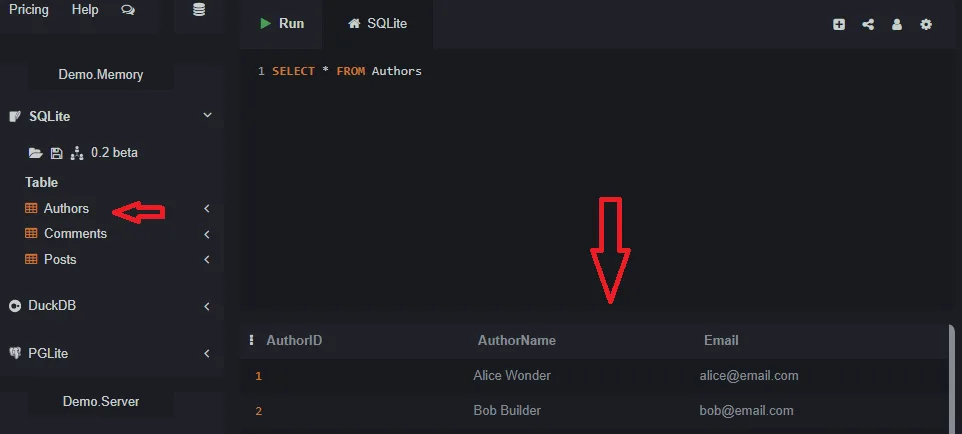Open the user account icon
The width and height of the screenshot is (962, 434).
tap(897, 25)
